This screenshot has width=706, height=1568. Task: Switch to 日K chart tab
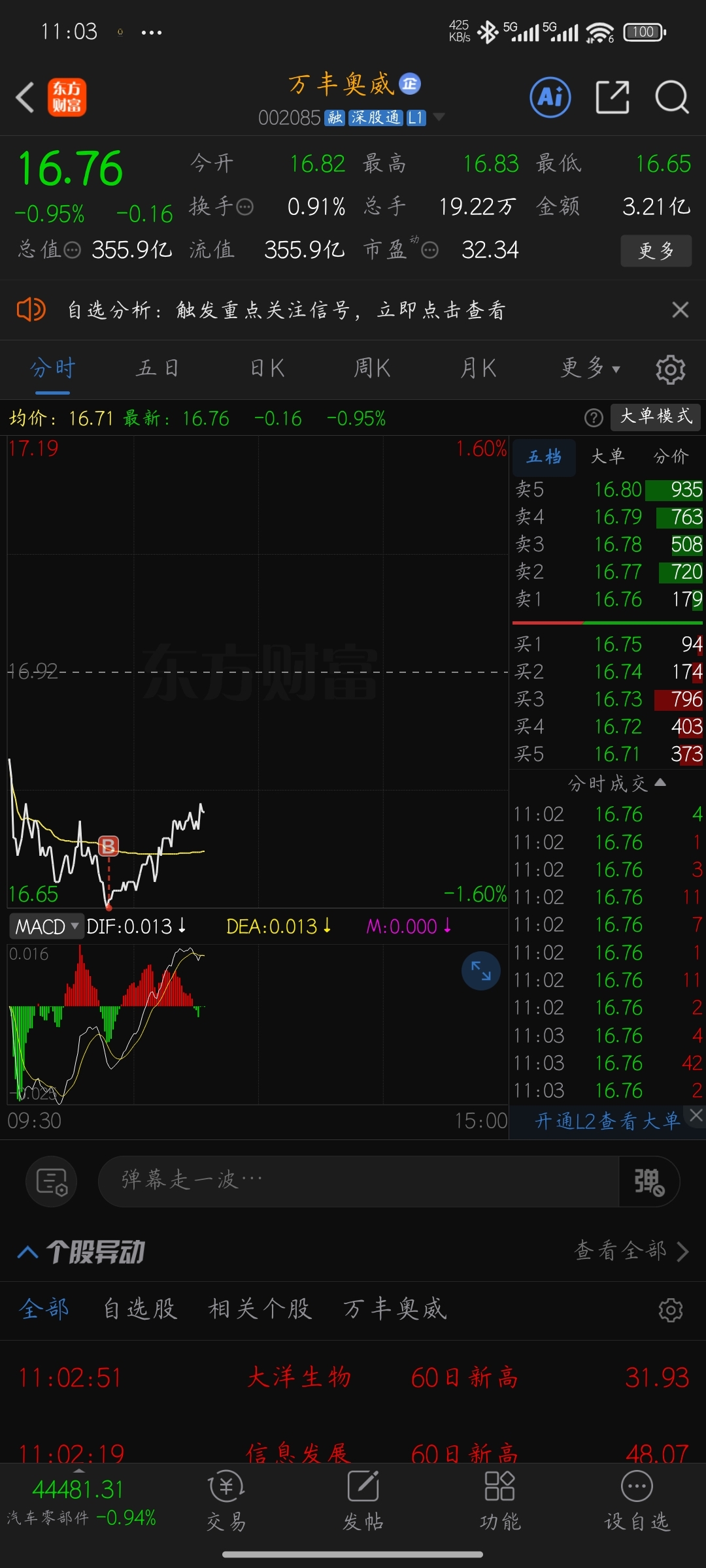(267, 368)
